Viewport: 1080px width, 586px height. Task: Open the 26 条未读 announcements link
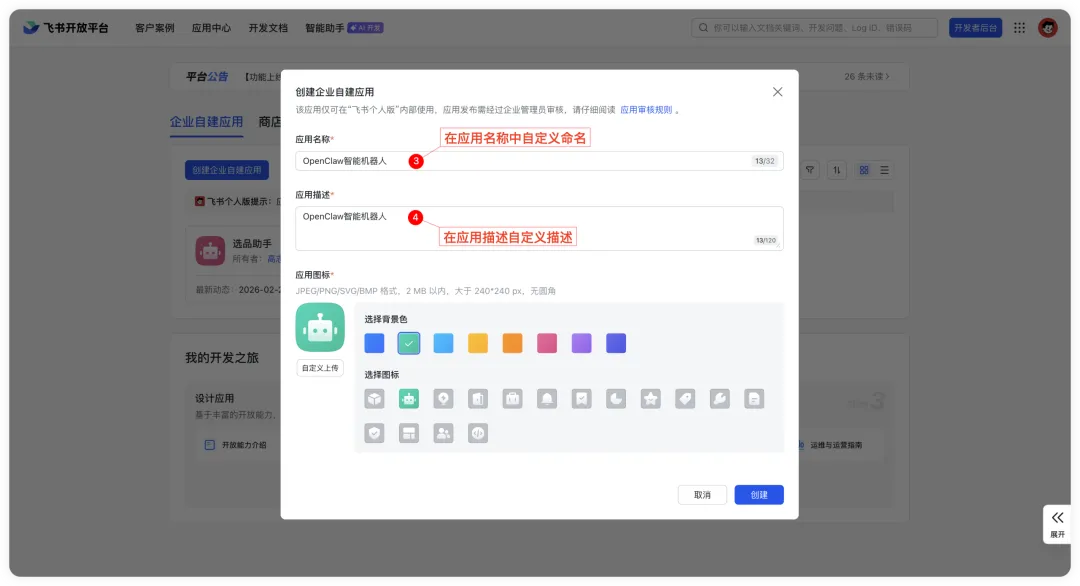(867, 76)
